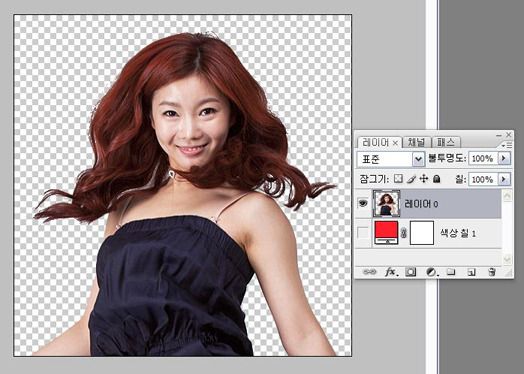Click the chain link icon on 색상 칠 1
Viewport: 524px width, 374px height.
[x=404, y=233]
